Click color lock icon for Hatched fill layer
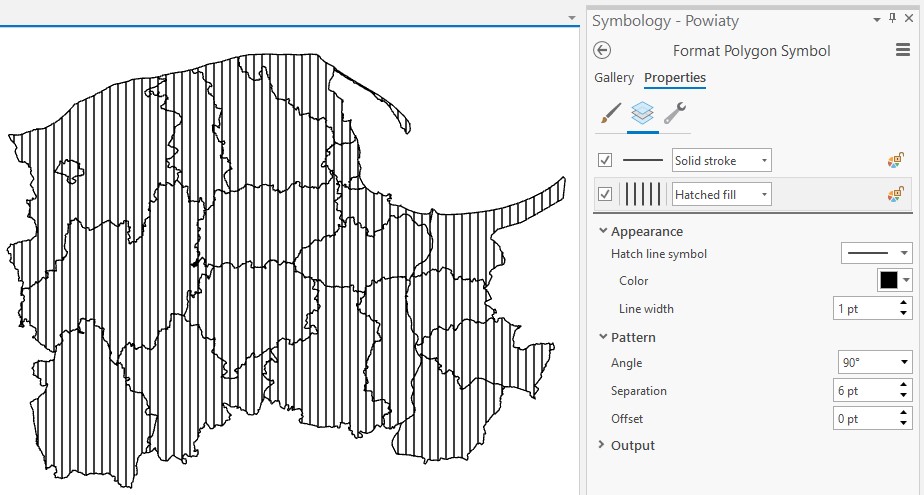Screen dimensions: 924x495 tap(895, 195)
